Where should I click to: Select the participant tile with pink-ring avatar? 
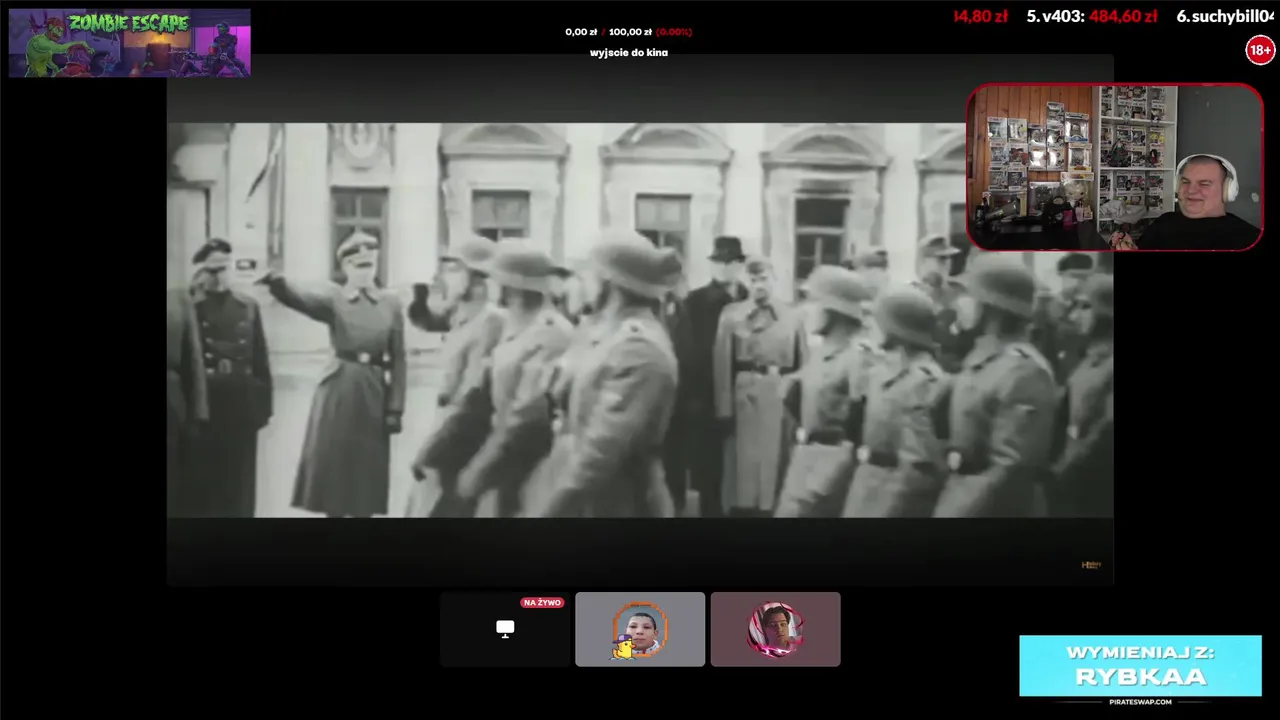(775, 629)
